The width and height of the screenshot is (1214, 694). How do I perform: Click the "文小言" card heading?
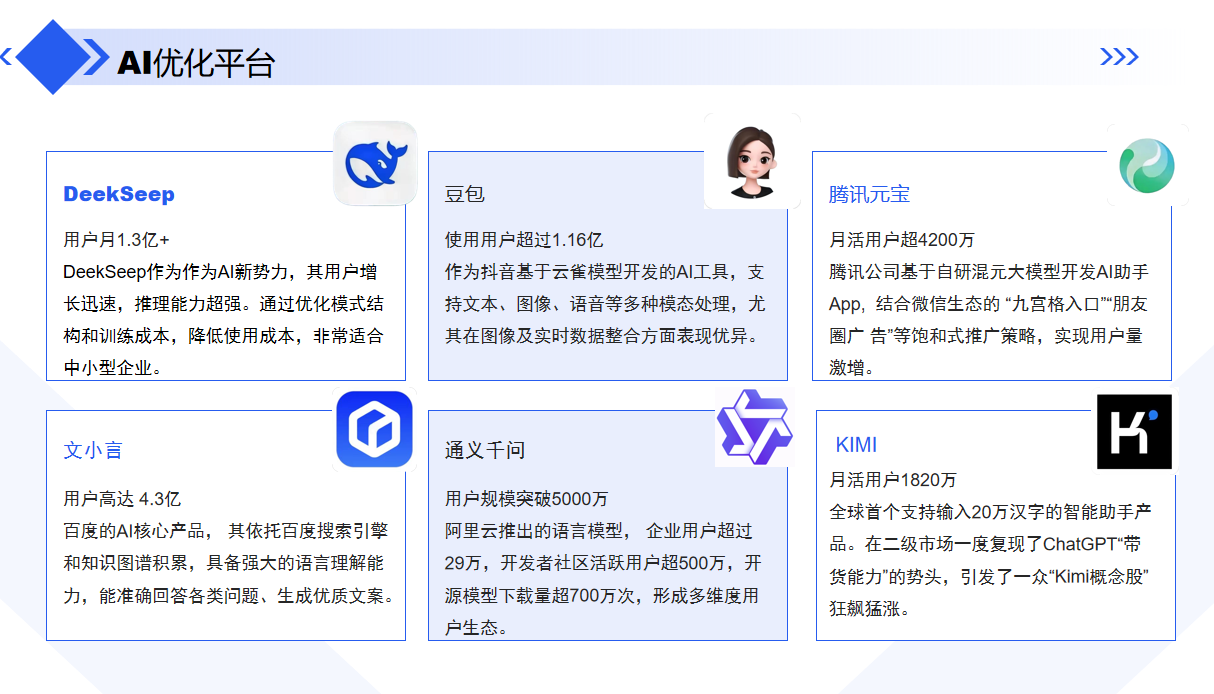click(x=93, y=451)
